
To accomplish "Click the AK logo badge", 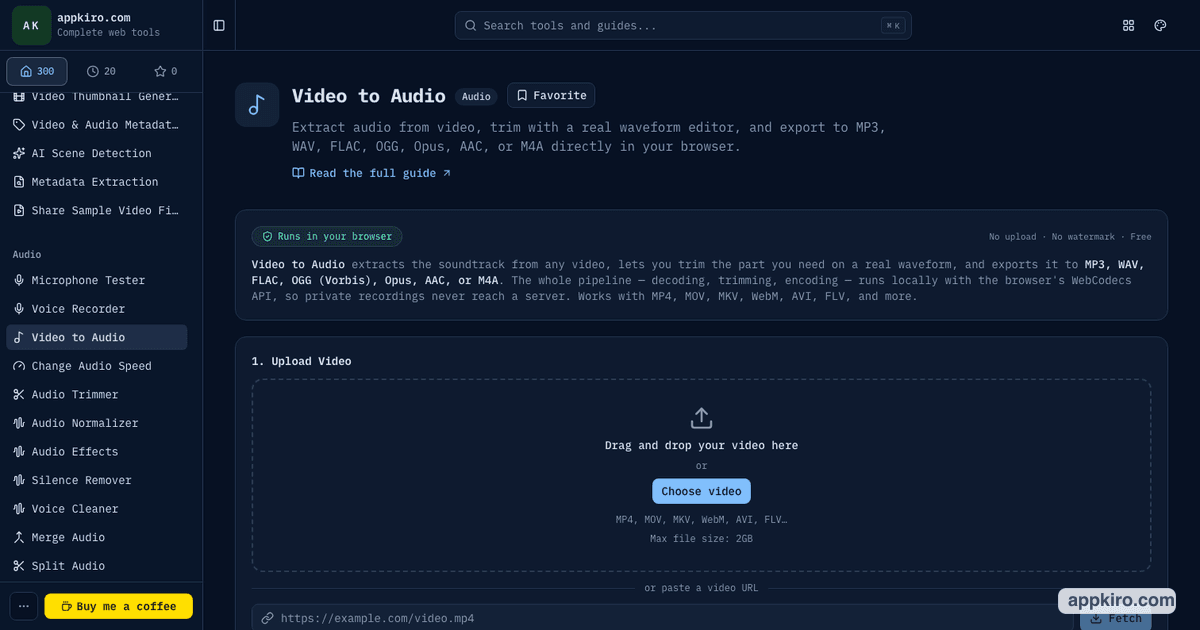I will (x=31, y=25).
